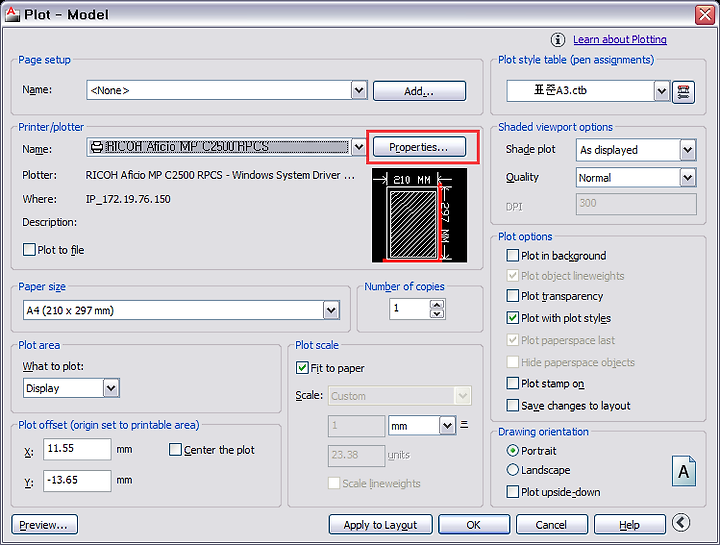Open the Paper size dropdown

tap(331, 310)
